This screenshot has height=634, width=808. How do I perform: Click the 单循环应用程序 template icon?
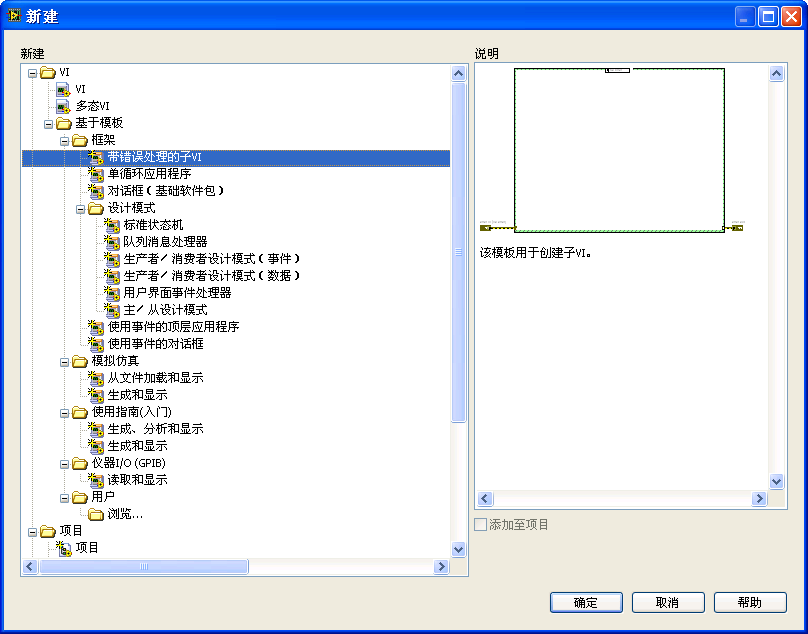pos(96,174)
